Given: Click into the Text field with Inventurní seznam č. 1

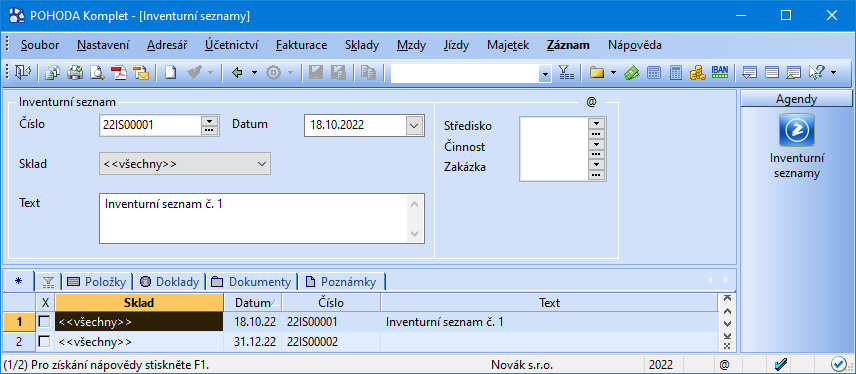Looking at the screenshot, I should (261, 218).
